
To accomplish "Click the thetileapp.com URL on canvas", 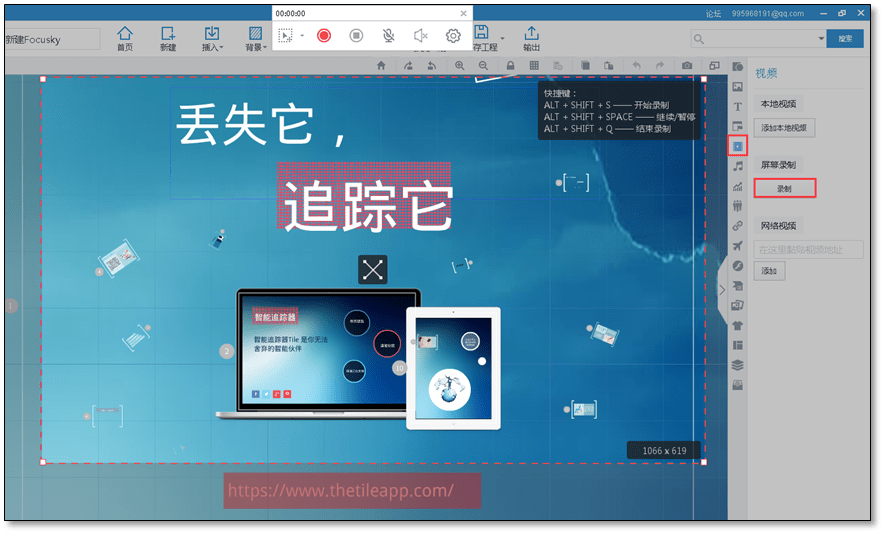I will coord(341,490).
